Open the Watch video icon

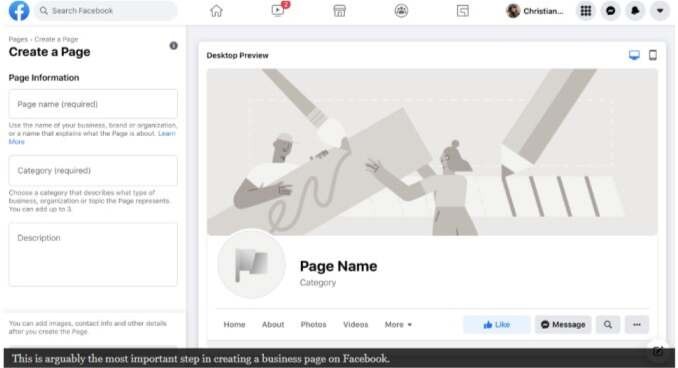coord(278,10)
